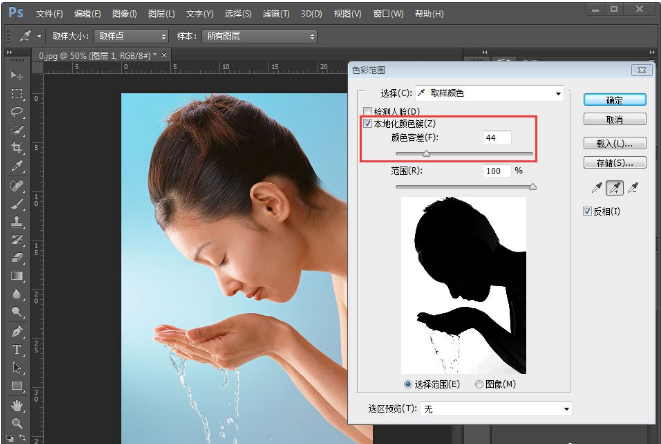Select the History Brush tool
Image resolution: width=661 pixels, height=444 pixels.
click(x=17, y=240)
